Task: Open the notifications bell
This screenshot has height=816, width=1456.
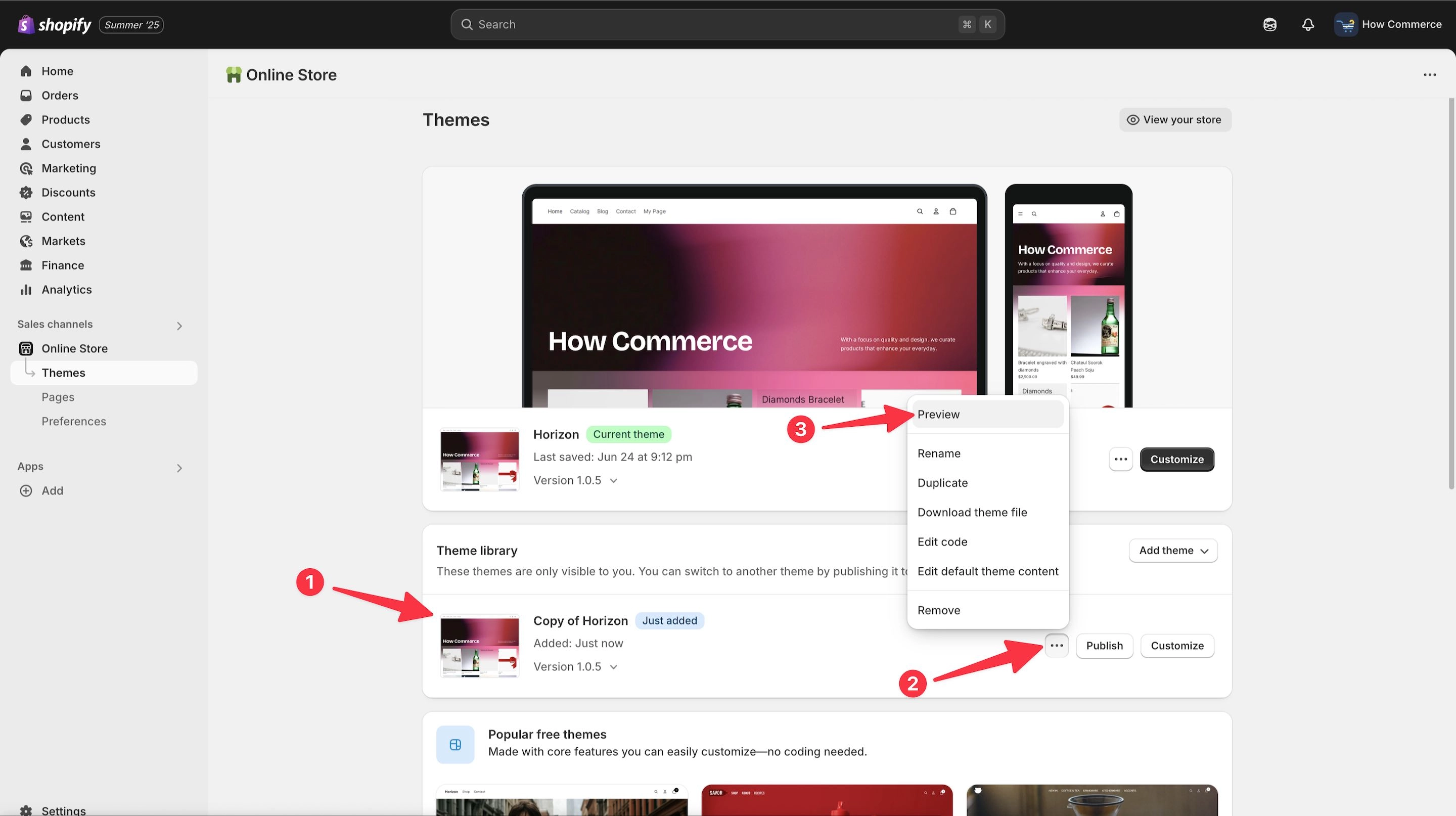Action: [1308, 24]
